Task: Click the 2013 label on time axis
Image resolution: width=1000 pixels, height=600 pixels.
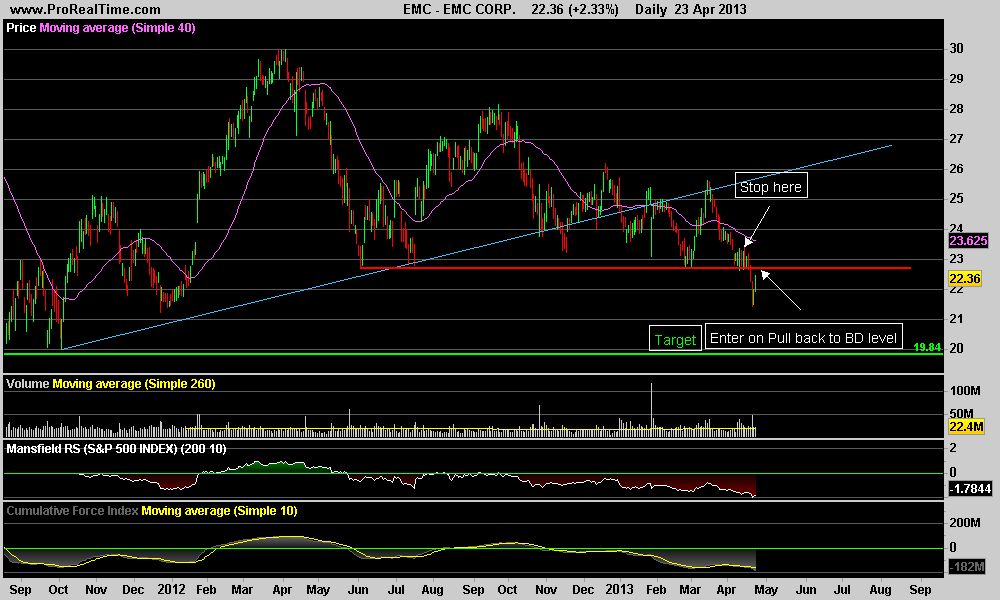Action: pos(619,590)
